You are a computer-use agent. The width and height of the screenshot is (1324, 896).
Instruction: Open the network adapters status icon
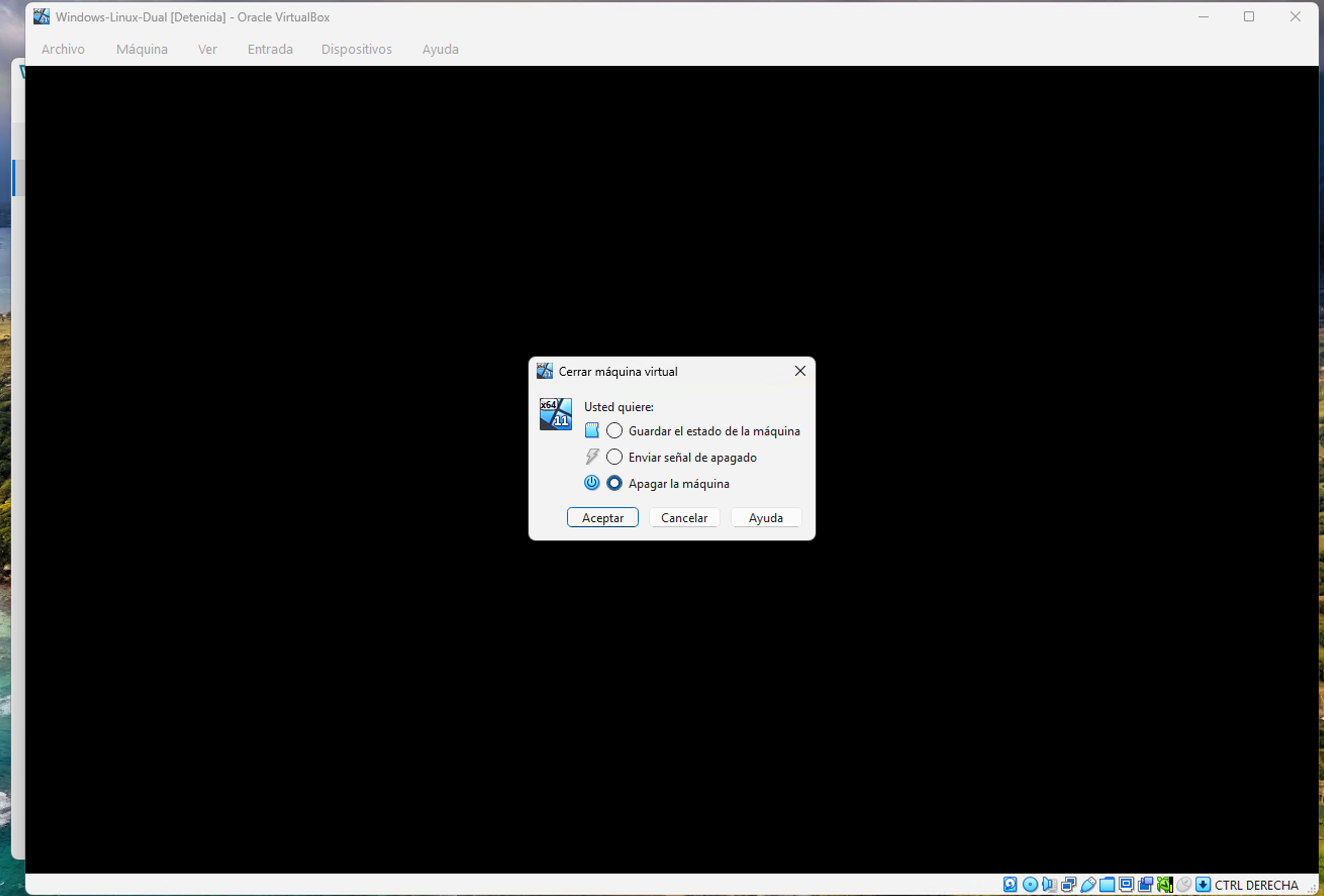(1069, 884)
